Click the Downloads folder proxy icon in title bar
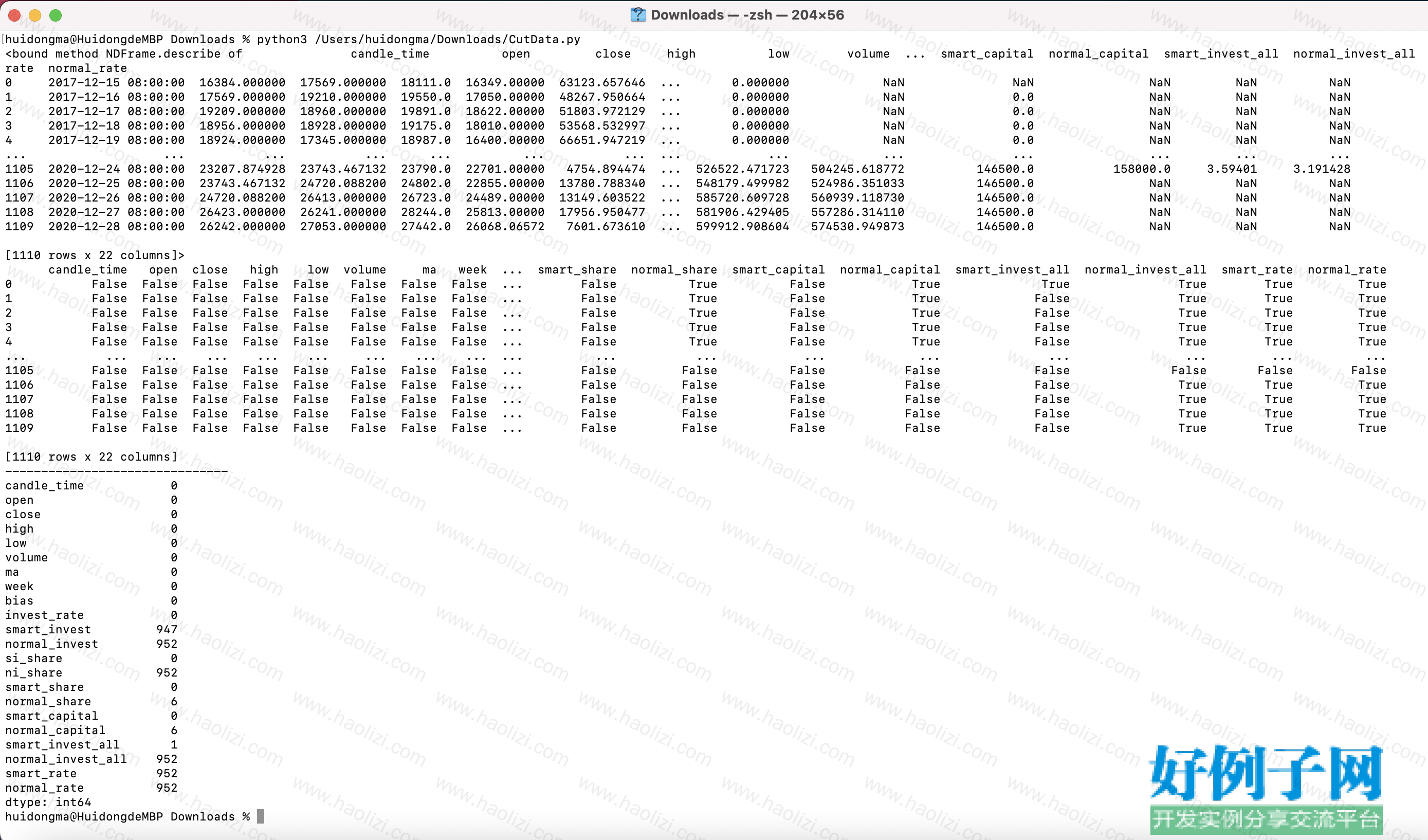Image resolution: width=1428 pixels, height=840 pixels. 638,15
